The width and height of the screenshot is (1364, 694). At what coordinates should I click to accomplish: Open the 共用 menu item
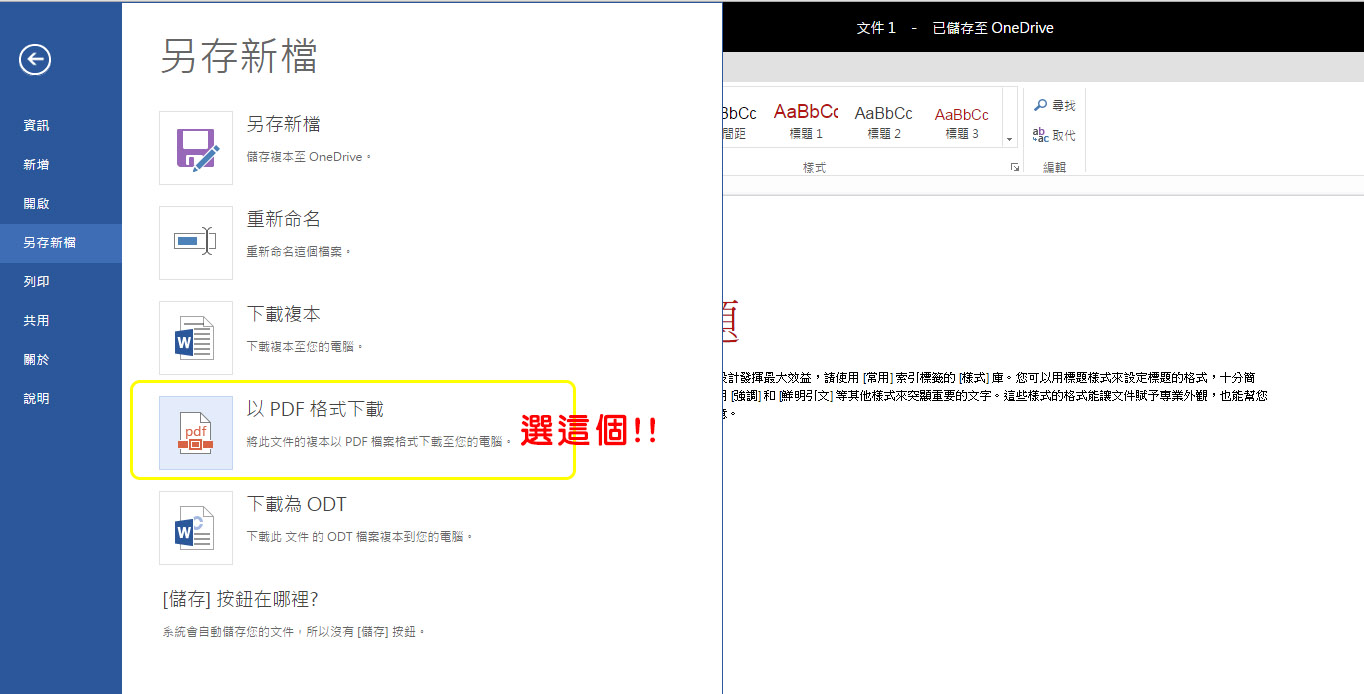[61, 321]
